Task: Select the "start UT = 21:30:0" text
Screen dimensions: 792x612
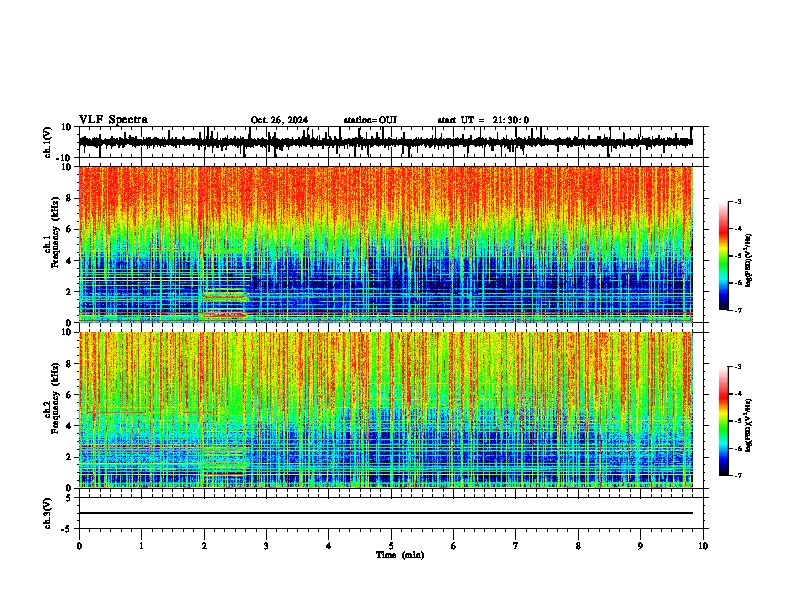Action: (x=483, y=120)
